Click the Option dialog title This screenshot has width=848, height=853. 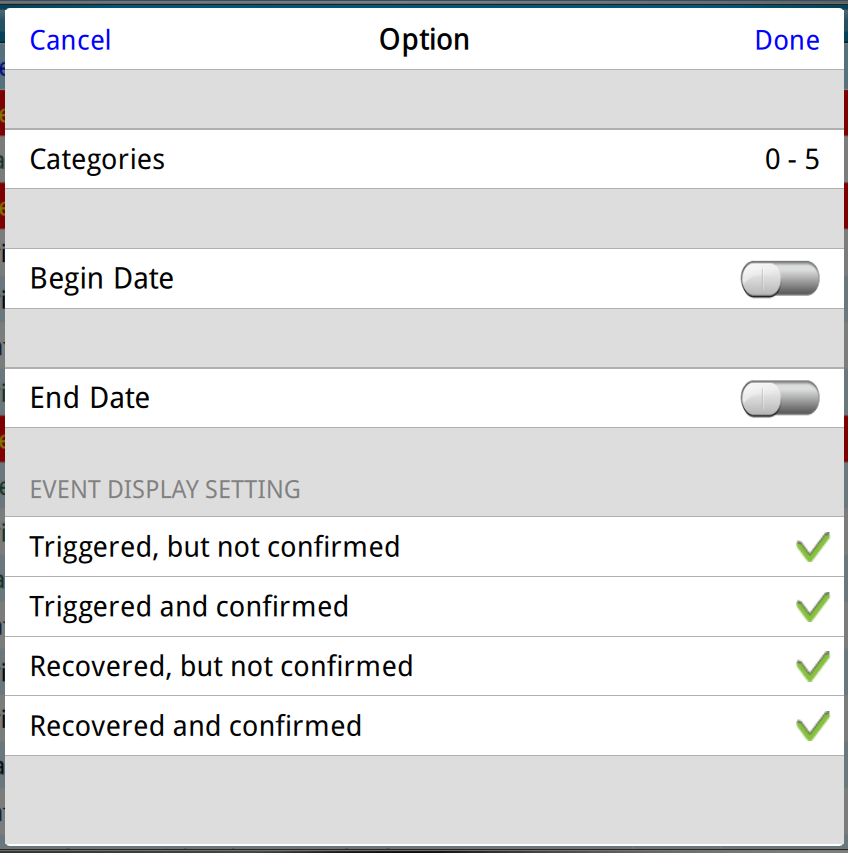pos(424,40)
